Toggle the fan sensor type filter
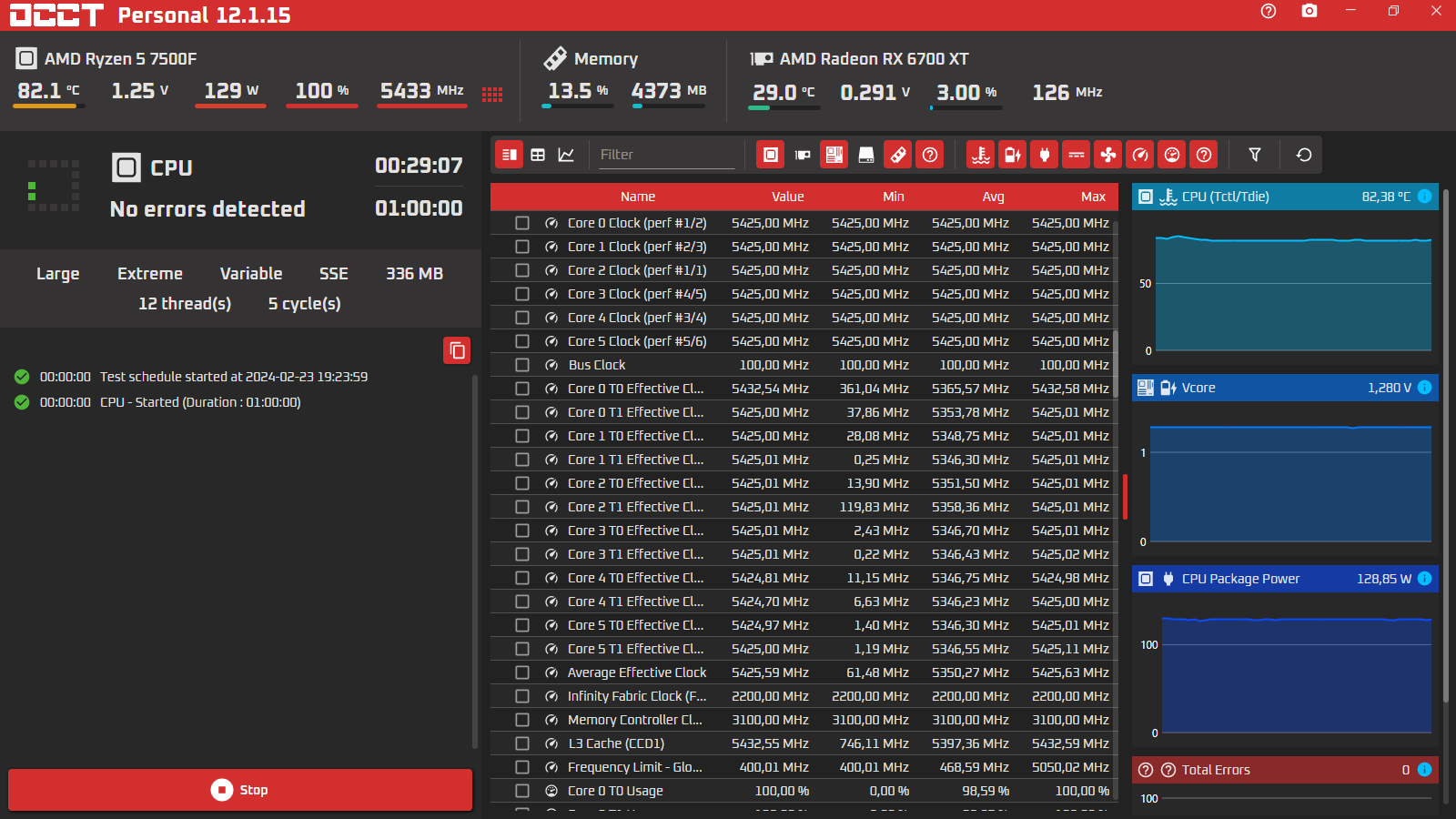 click(x=1108, y=155)
